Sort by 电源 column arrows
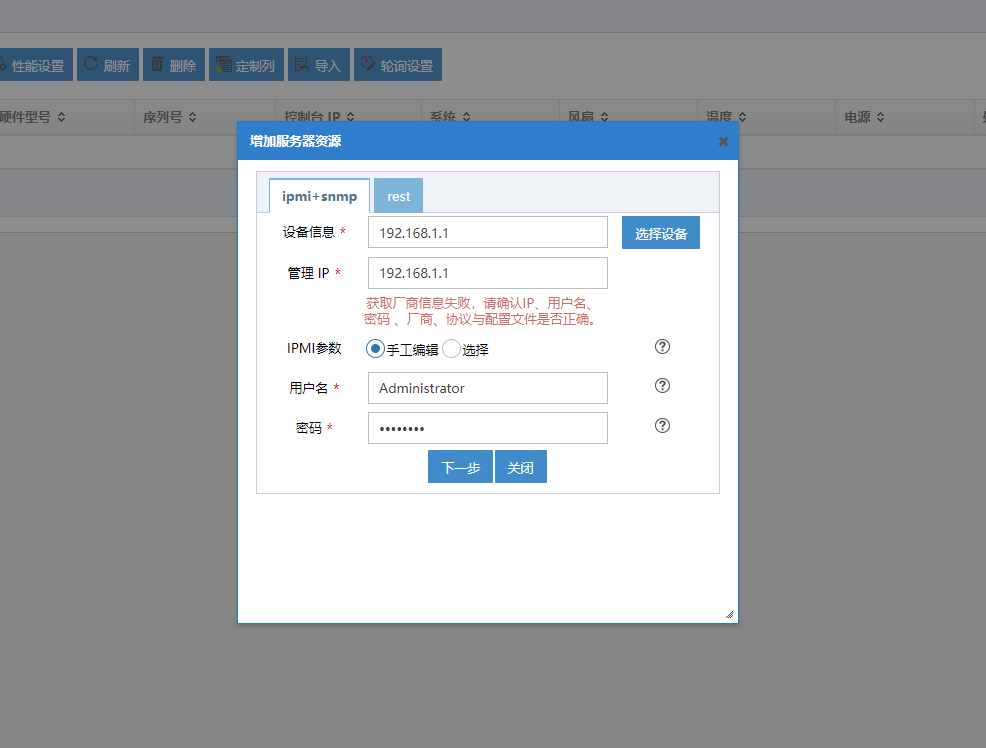Viewport: 986px width, 748px height. (x=880, y=117)
